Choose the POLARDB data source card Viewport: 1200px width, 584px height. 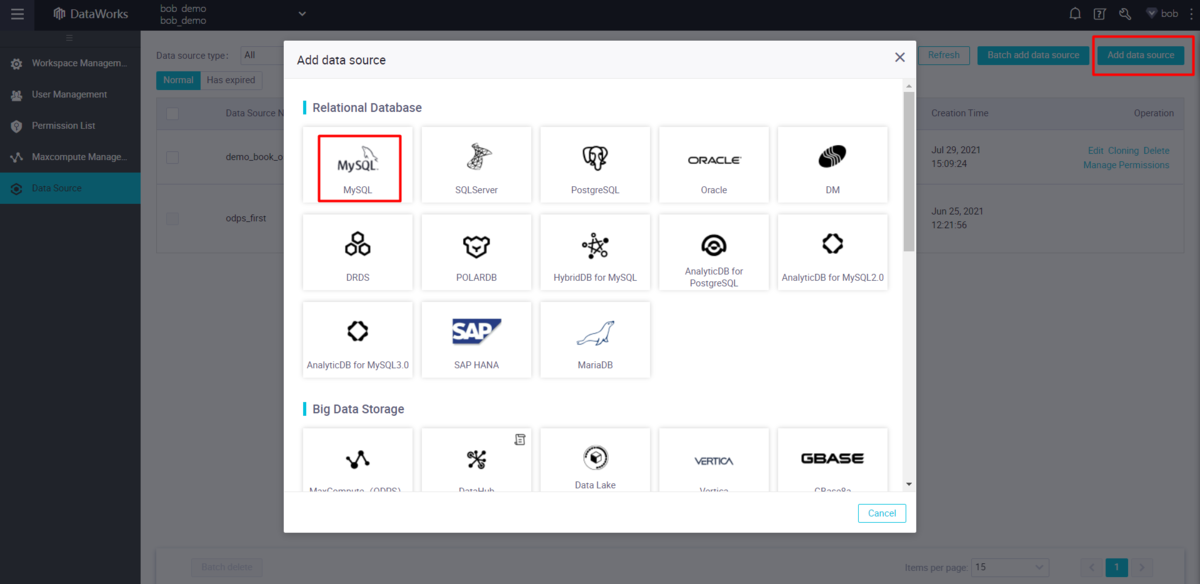coord(476,252)
